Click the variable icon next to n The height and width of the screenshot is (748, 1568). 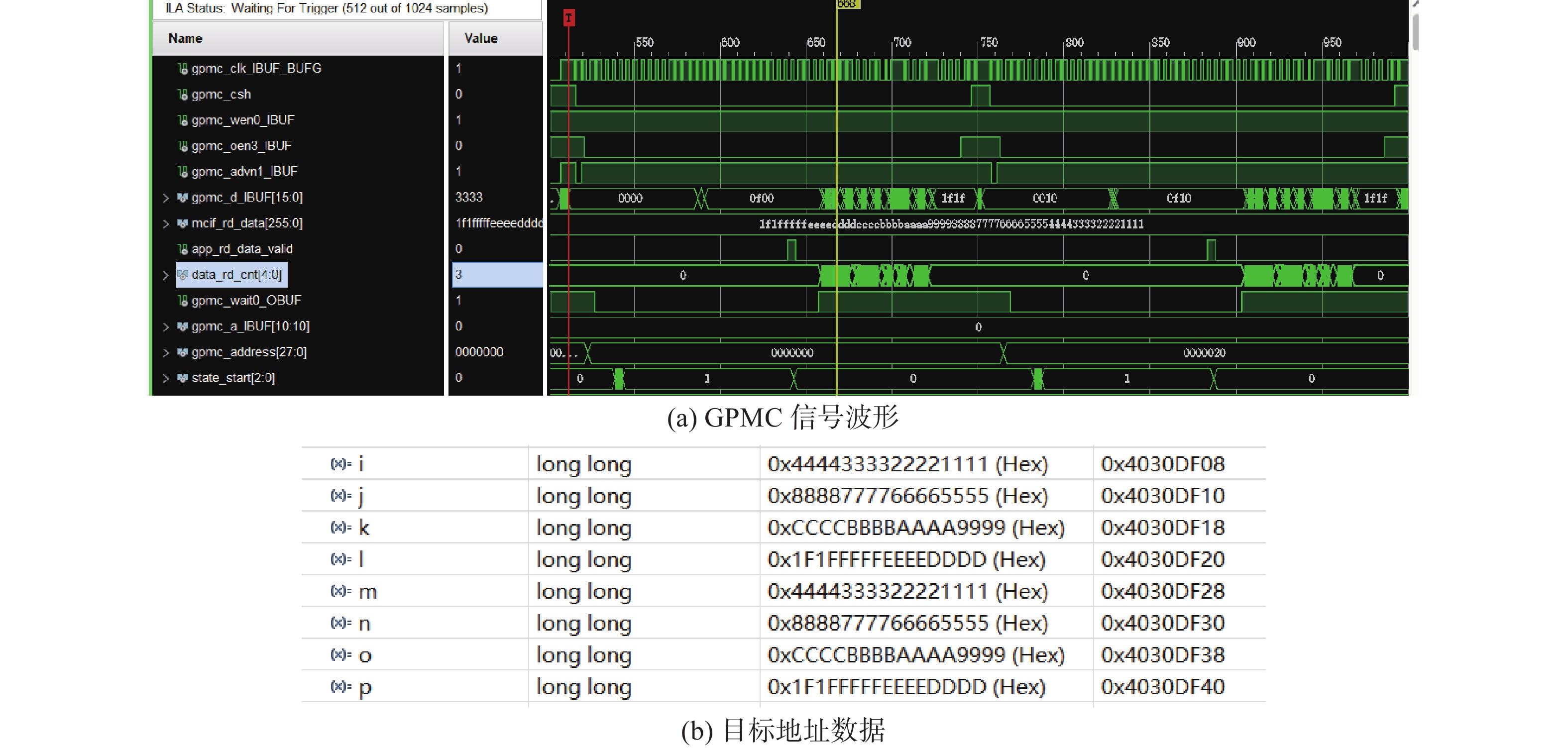click(x=341, y=623)
